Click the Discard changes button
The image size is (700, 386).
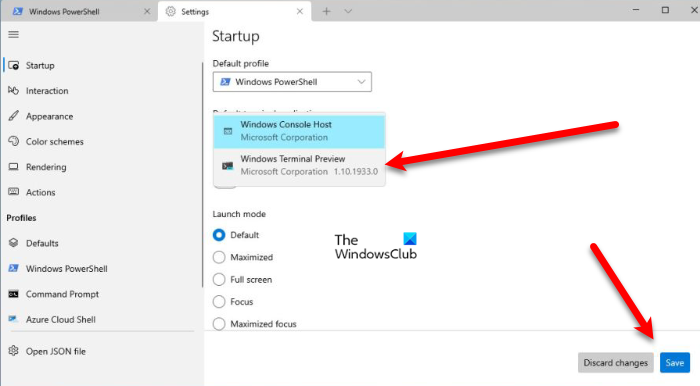(616, 363)
